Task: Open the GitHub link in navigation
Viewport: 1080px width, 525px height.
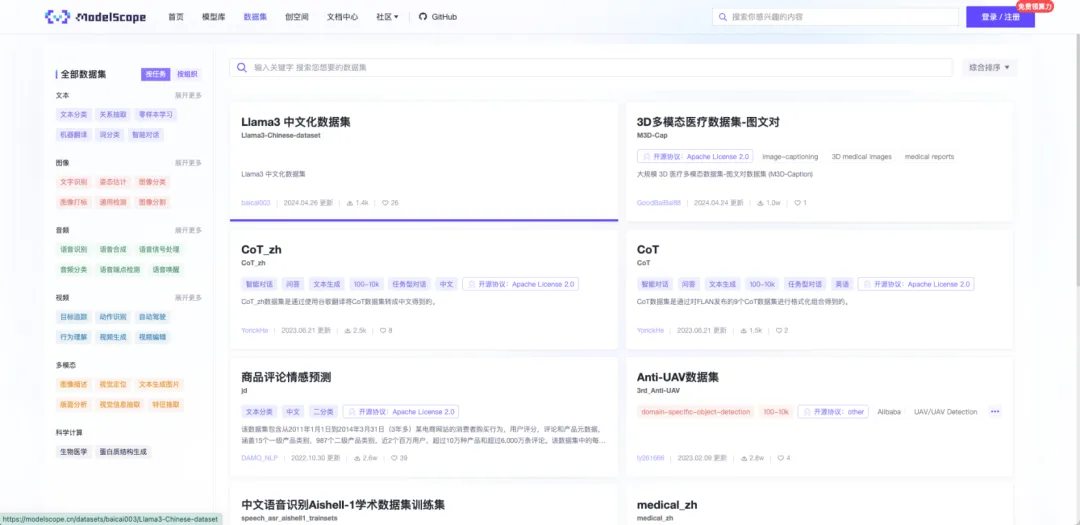Action: click(x=437, y=17)
